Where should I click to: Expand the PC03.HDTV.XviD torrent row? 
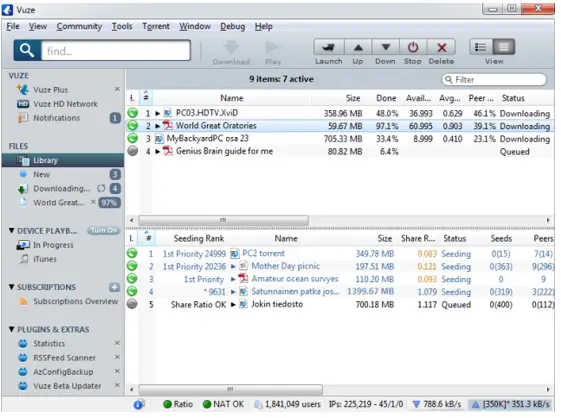pyautogui.click(x=157, y=113)
